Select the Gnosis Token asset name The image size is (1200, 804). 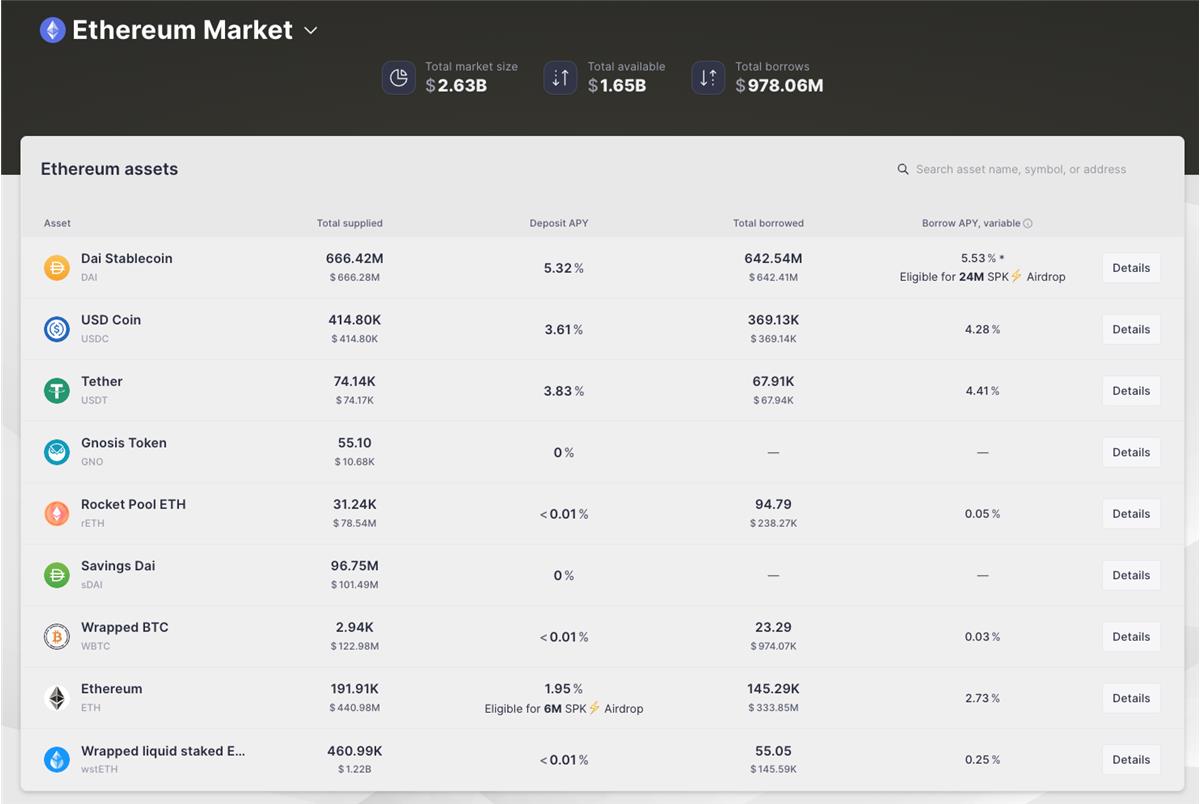click(x=124, y=443)
